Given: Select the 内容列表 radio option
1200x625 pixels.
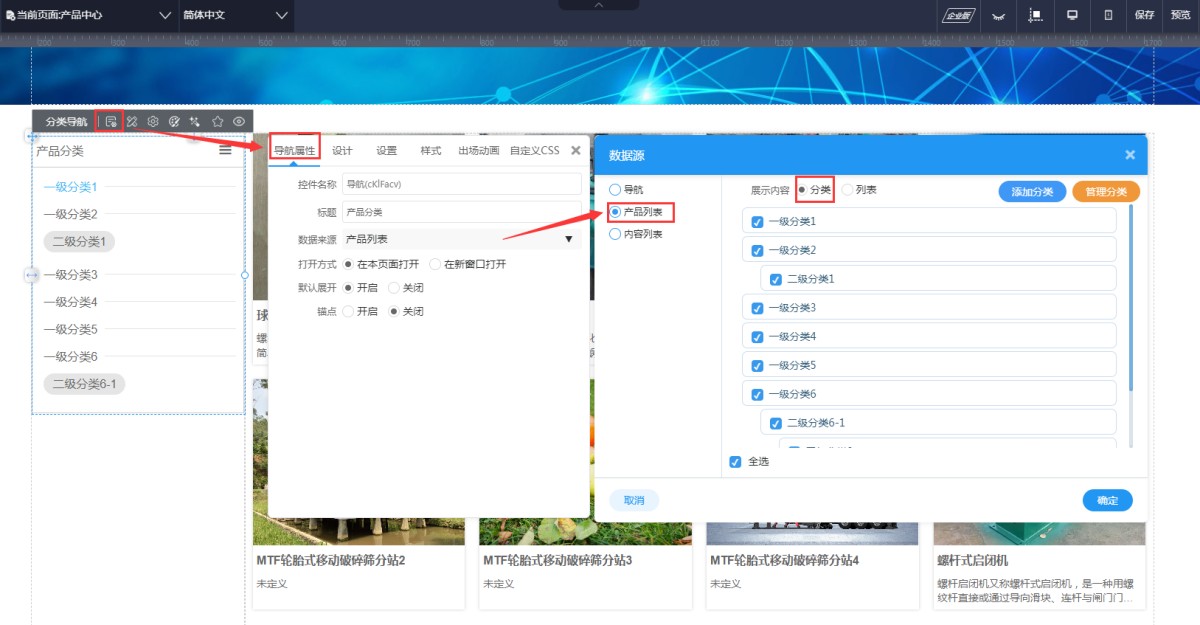Looking at the screenshot, I should pos(615,234).
